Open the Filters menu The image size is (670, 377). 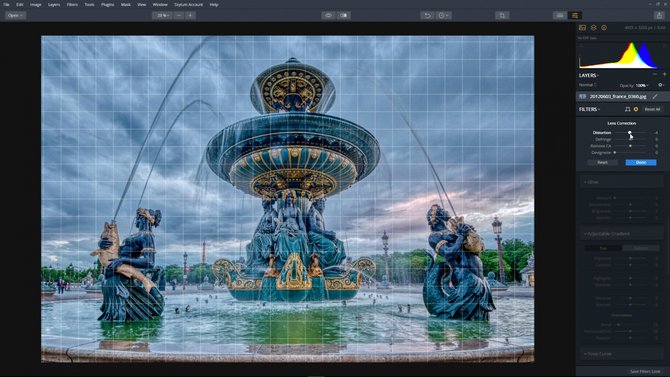pos(72,5)
